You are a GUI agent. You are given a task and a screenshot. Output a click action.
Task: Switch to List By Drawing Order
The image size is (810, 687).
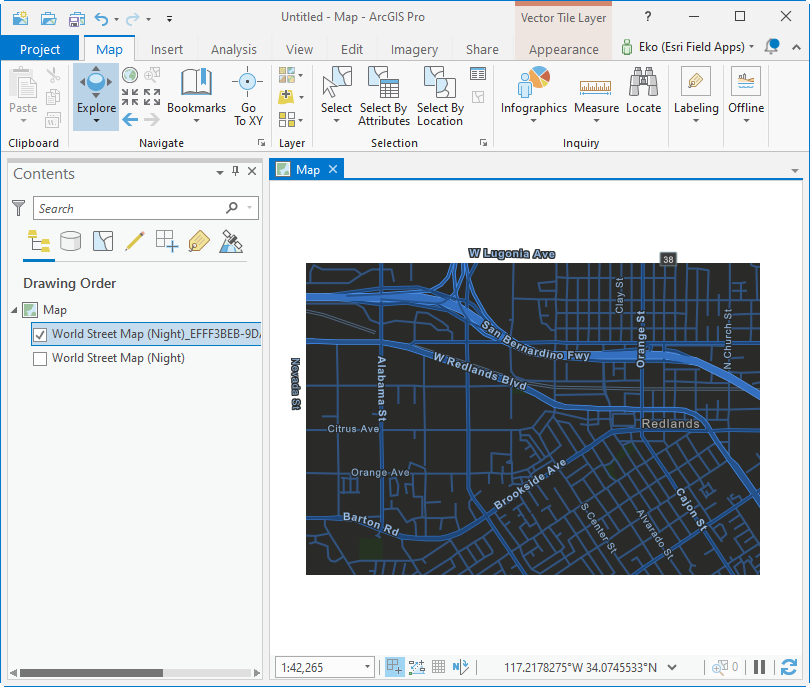point(39,241)
